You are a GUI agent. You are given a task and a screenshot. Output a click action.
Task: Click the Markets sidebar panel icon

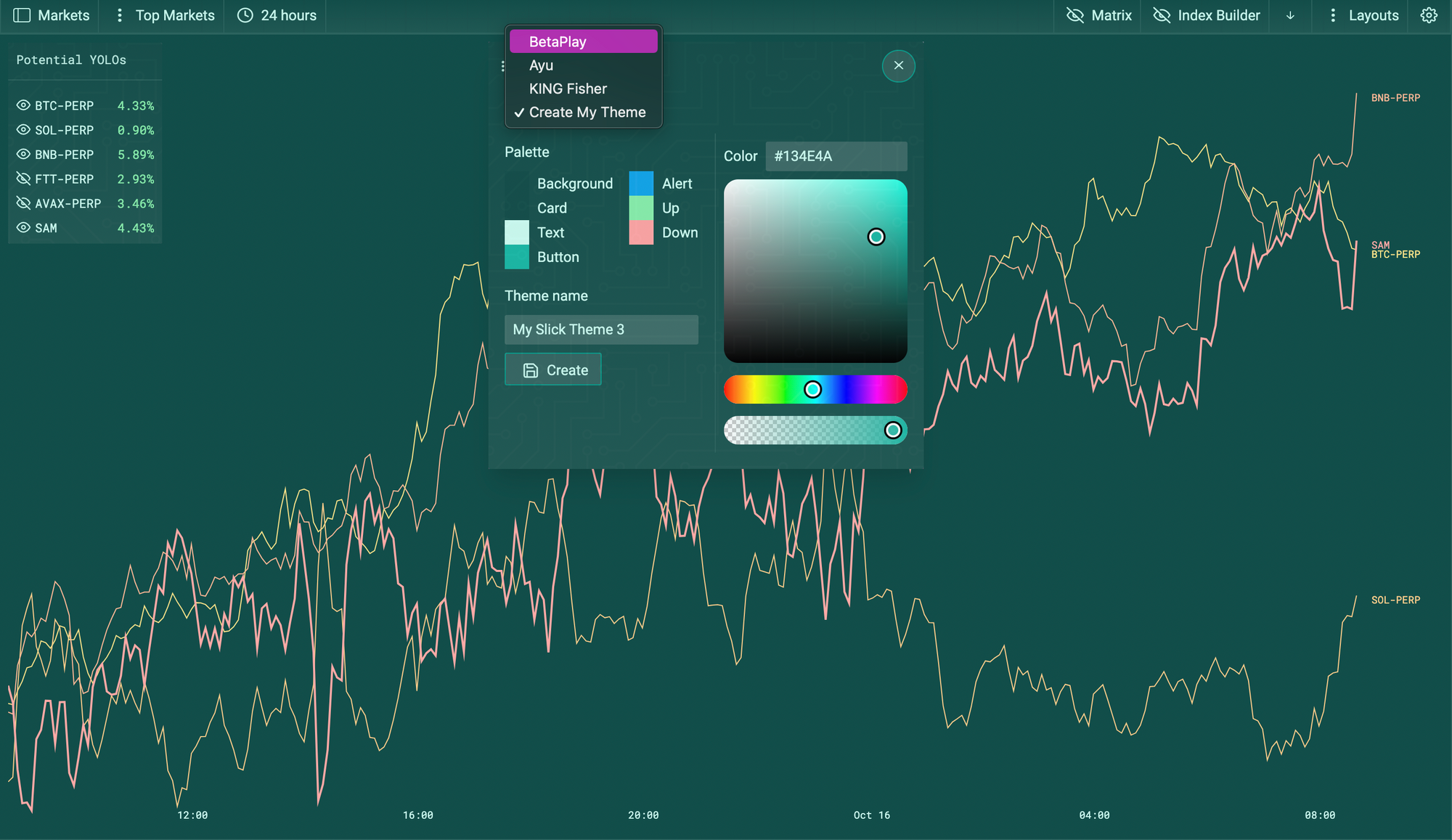click(x=22, y=15)
